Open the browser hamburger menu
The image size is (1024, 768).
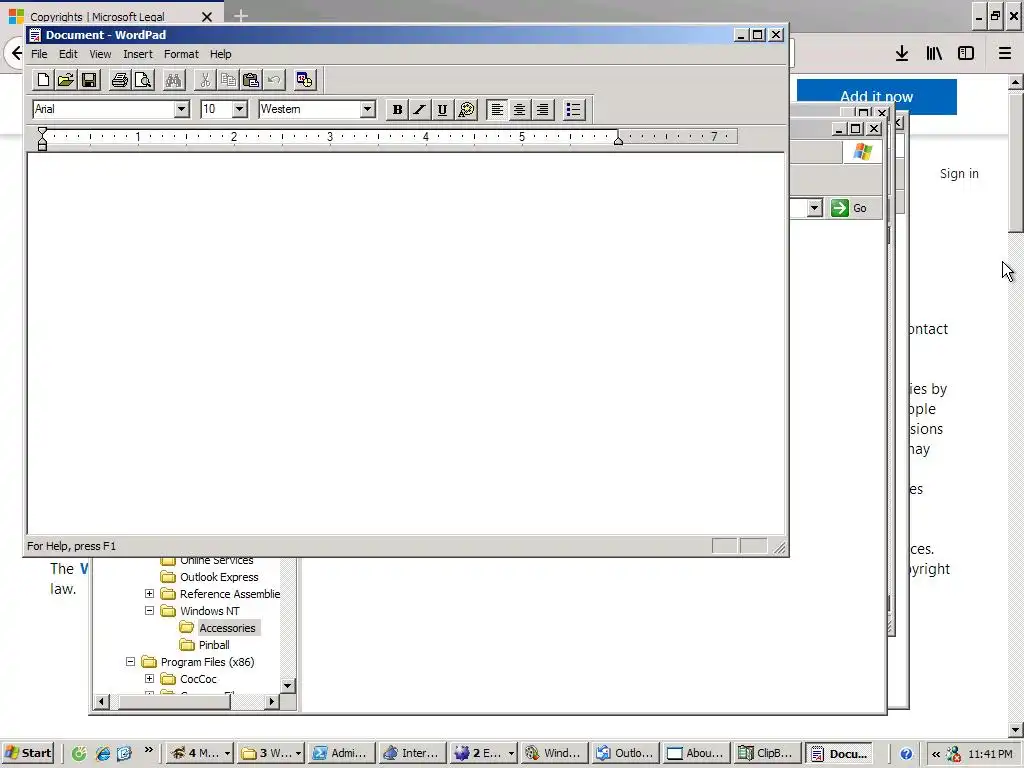coord(1004,54)
